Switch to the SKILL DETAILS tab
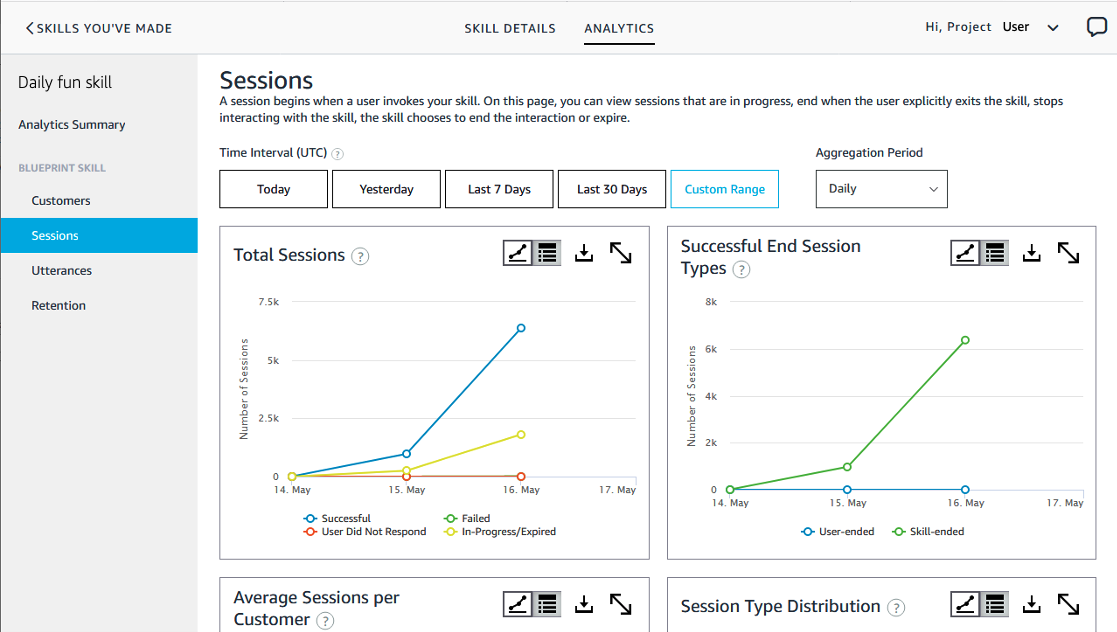The image size is (1117, 632). pyautogui.click(x=510, y=28)
